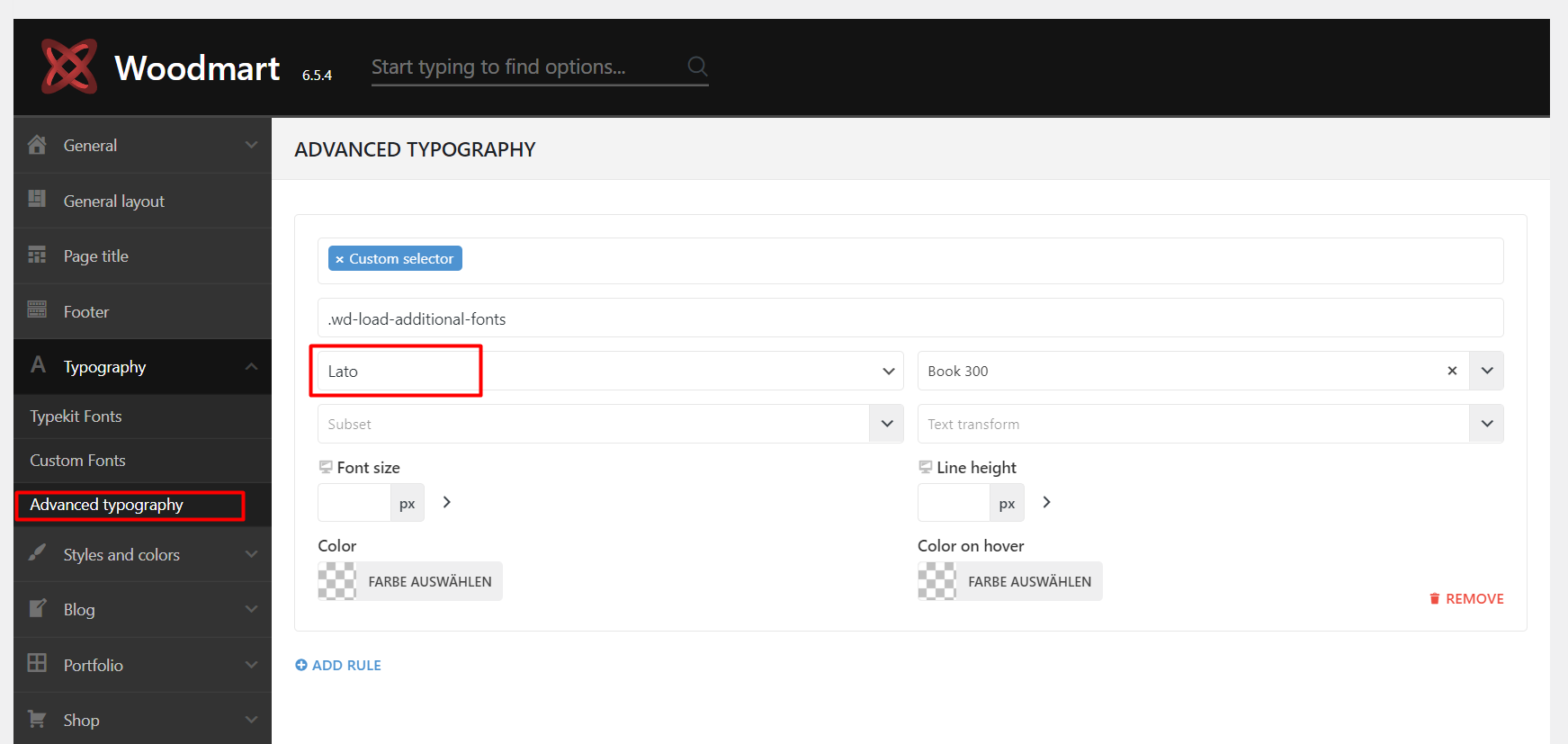
Task: Remove the Custom selector tag
Action: pos(339,259)
